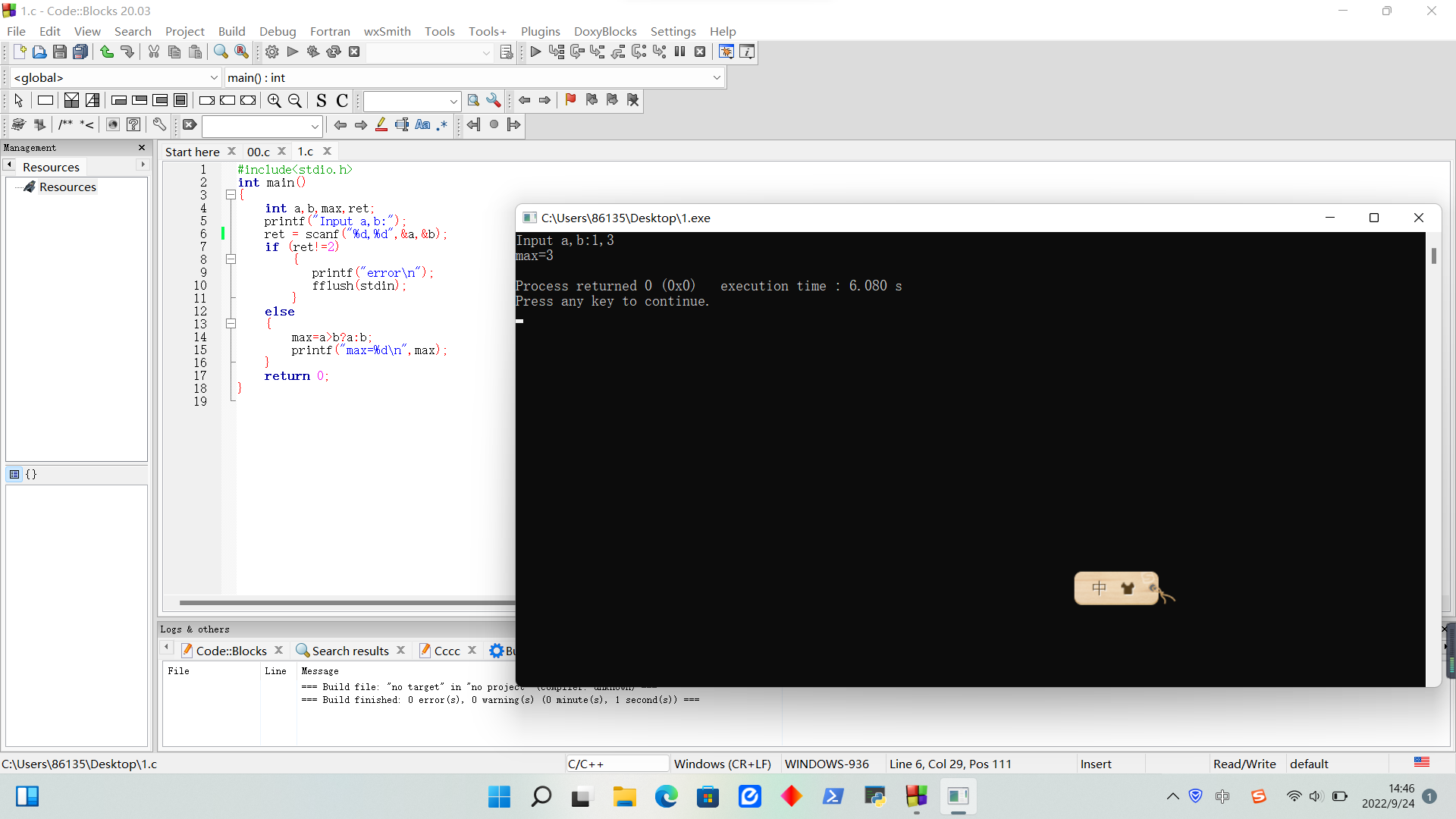1456x819 pixels.
Task: Toggle the regex search option
Action: [x=442, y=125]
